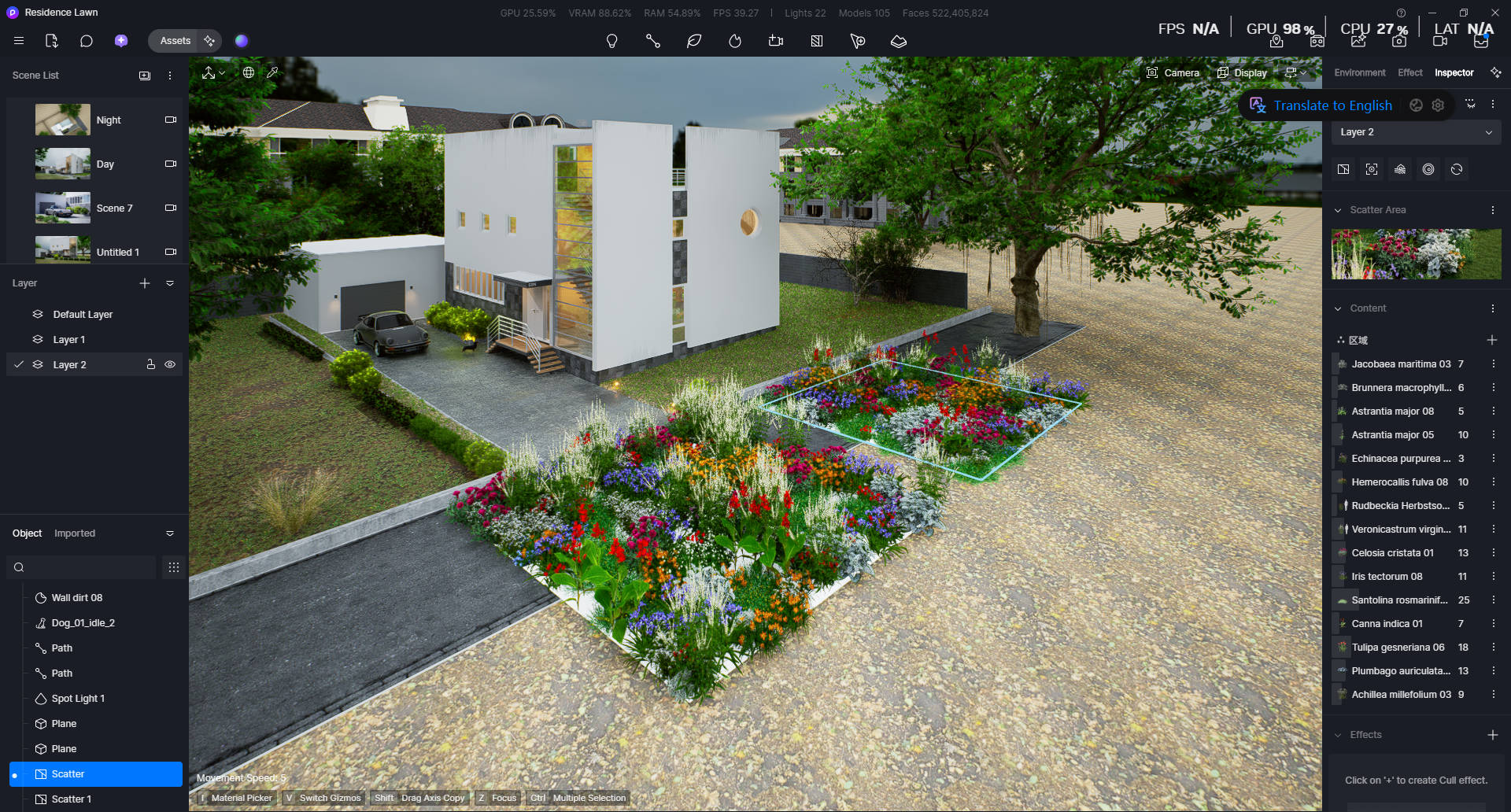Open the hamburger main menu
The width and height of the screenshot is (1511, 812).
click(19, 41)
